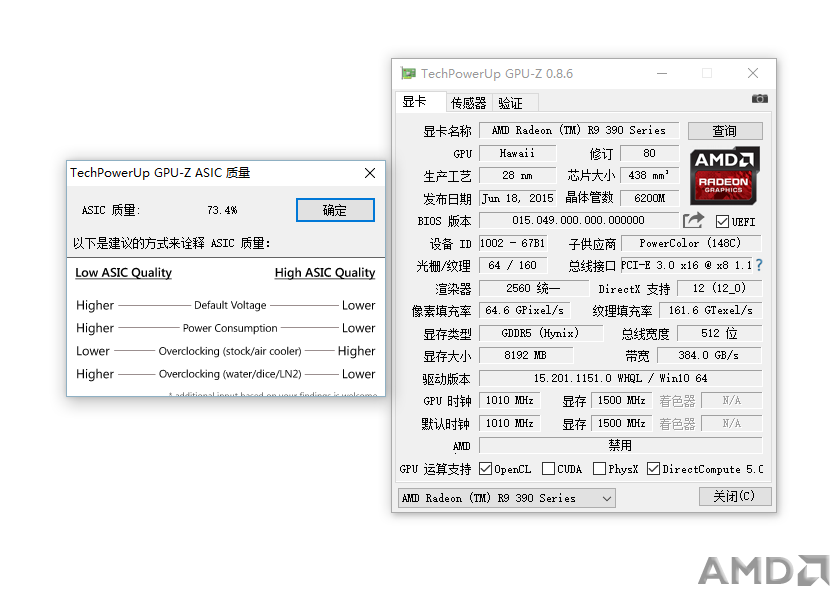This screenshot has width=835, height=591.
Task: Minimize the GPU-Z 0.8.6 window
Action: 662,73
